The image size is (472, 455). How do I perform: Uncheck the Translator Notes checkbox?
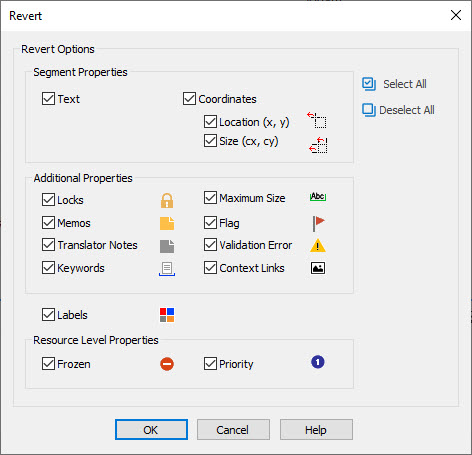tap(48, 245)
